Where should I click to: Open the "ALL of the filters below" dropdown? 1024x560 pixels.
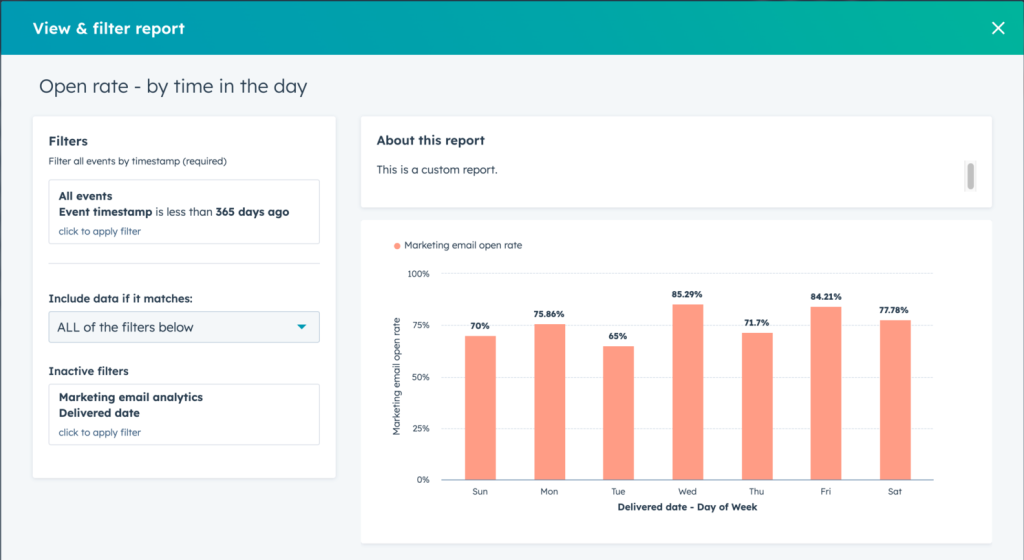(184, 327)
